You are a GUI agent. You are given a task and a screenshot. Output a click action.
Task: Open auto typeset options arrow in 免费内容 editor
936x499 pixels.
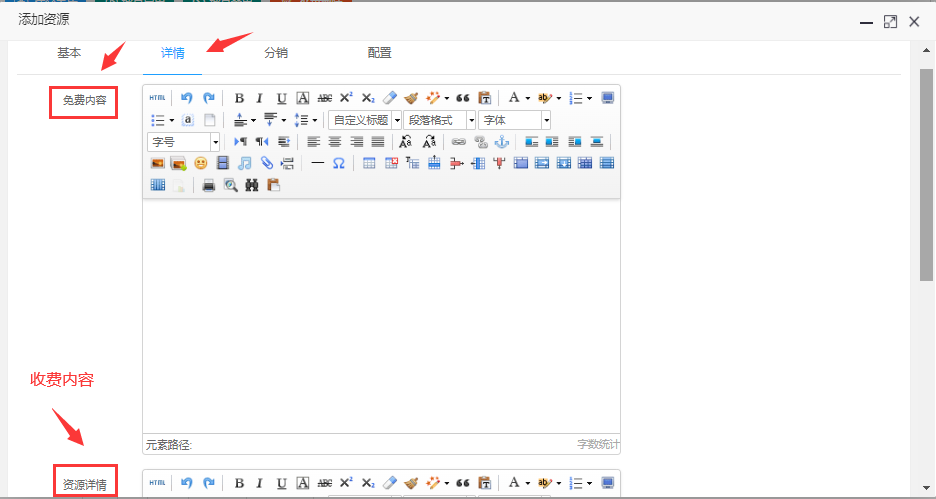click(x=447, y=98)
